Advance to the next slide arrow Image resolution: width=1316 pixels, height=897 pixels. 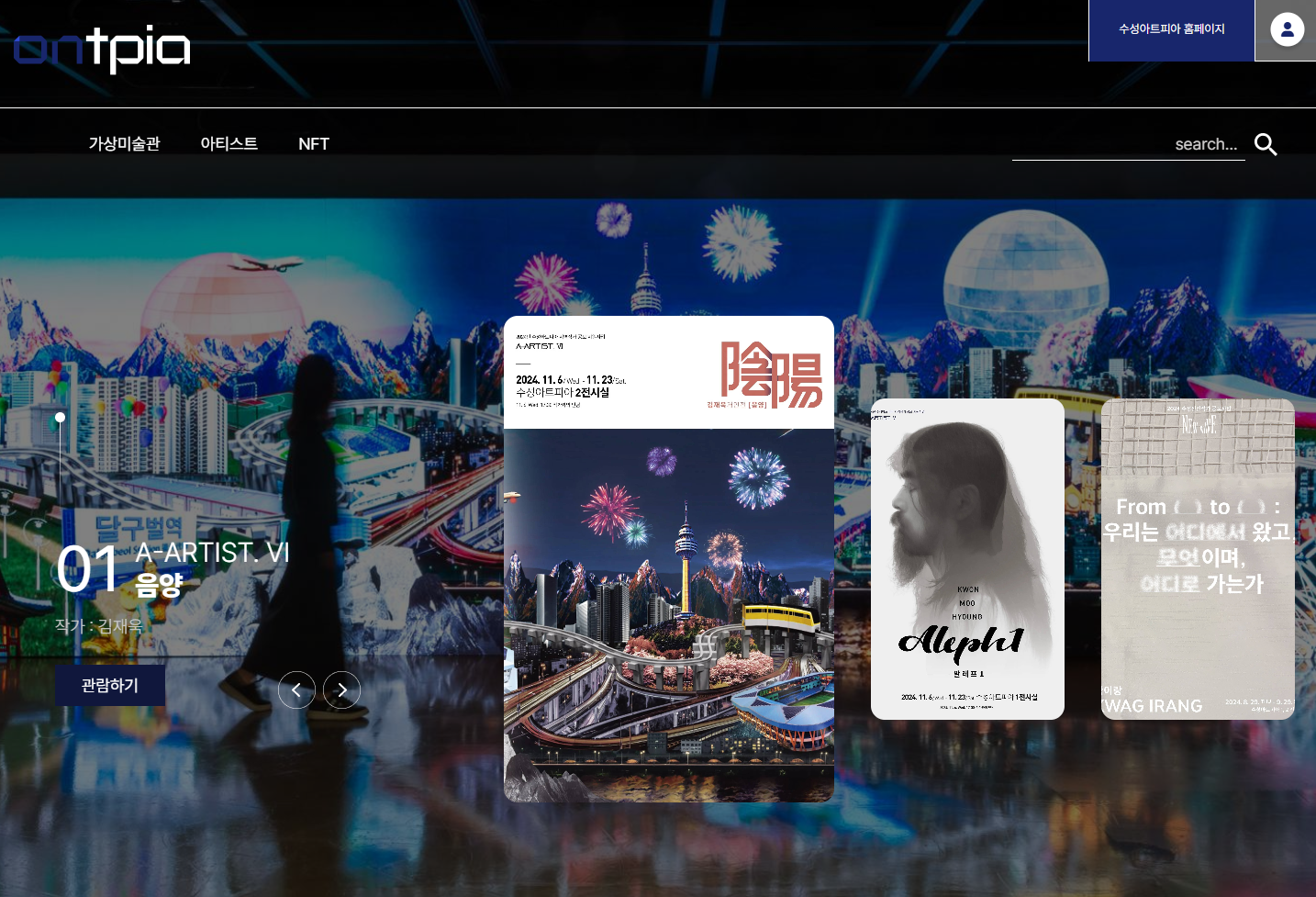point(341,690)
